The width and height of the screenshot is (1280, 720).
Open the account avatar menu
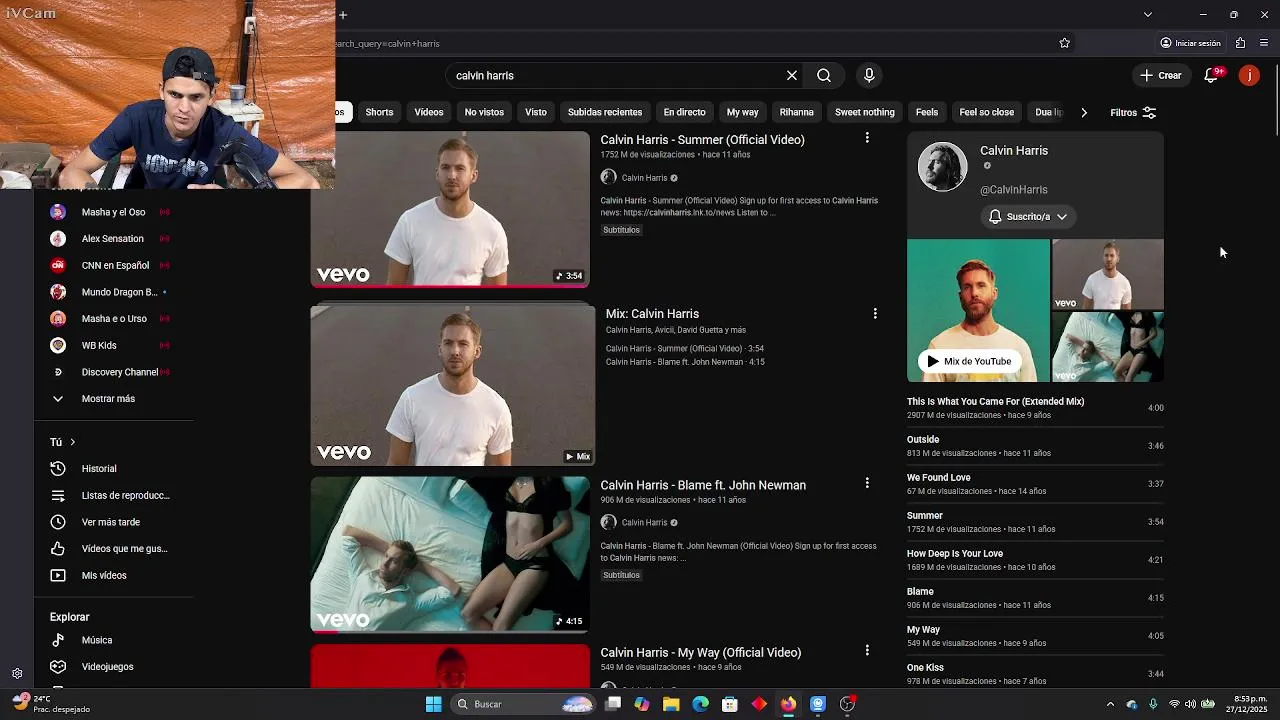tap(1249, 75)
